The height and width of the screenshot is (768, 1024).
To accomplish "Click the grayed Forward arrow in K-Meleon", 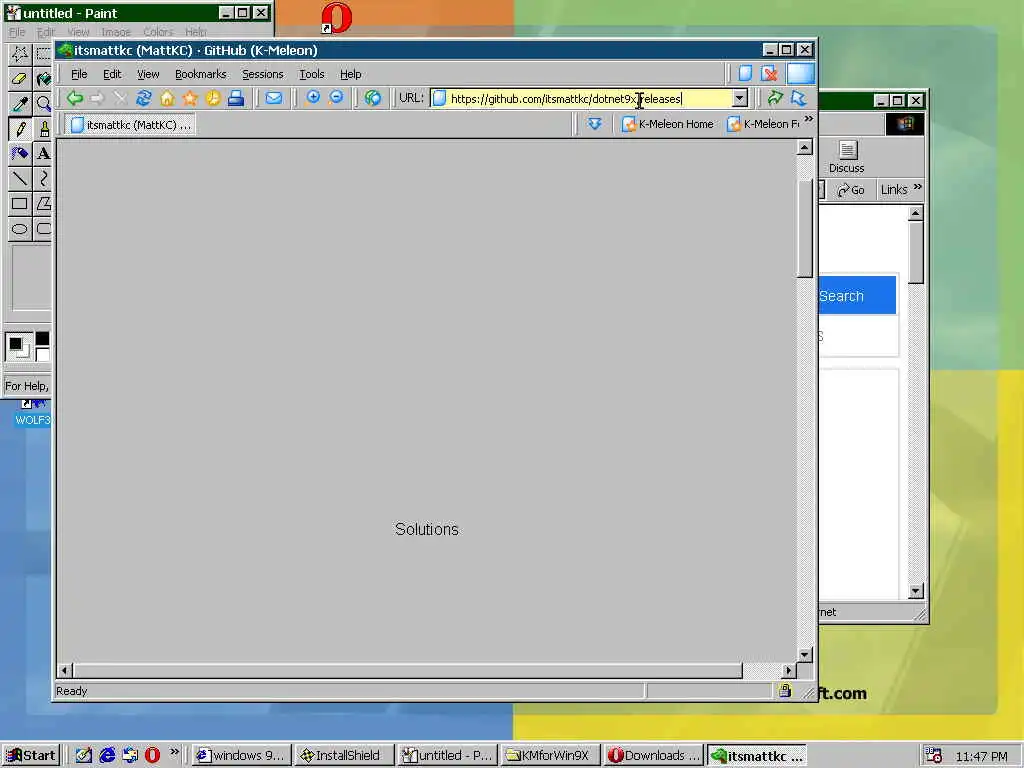I will [x=97, y=99].
